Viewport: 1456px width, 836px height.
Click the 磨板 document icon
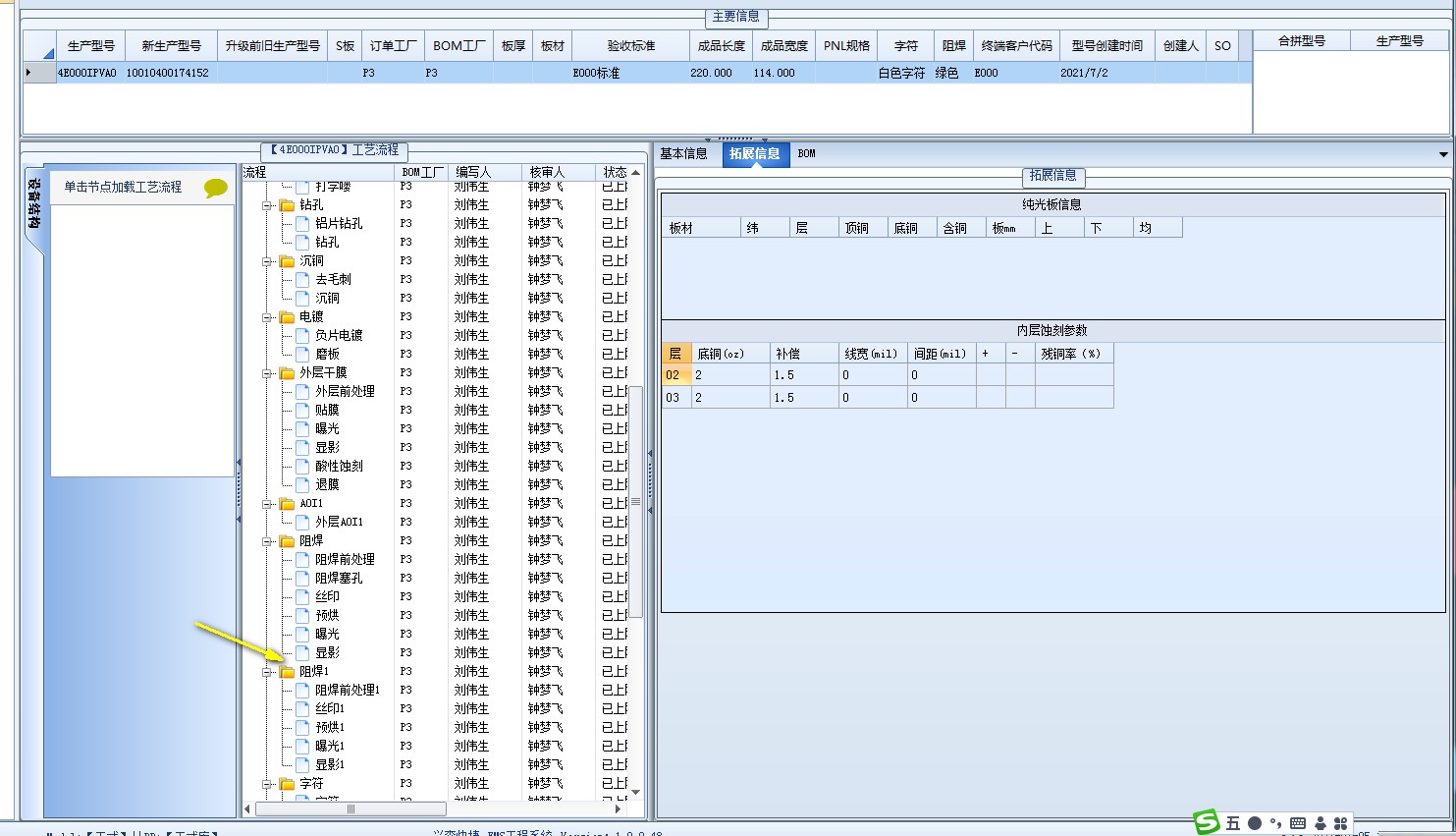(303, 355)
